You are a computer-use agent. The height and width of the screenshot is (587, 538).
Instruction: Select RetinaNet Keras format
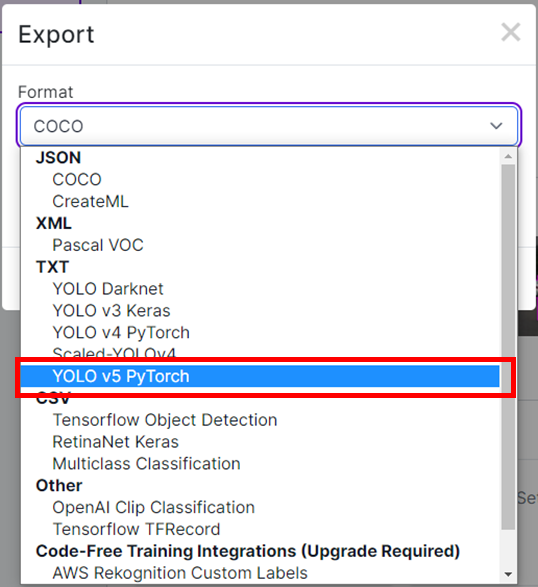click(x=115, y=442)
